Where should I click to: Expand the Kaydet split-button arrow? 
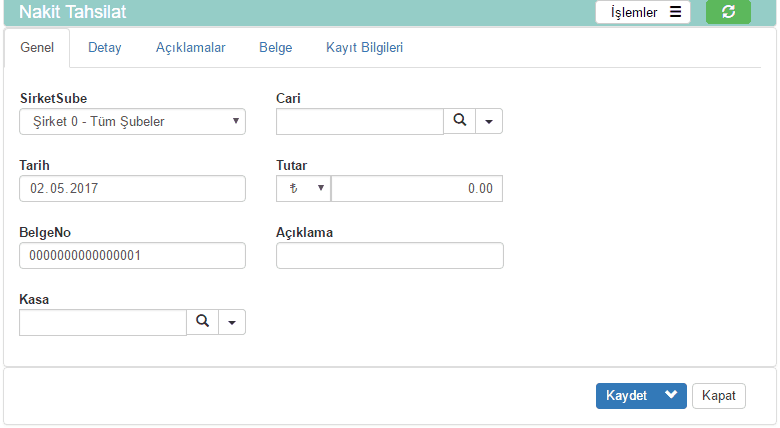(x=671, y=395)
